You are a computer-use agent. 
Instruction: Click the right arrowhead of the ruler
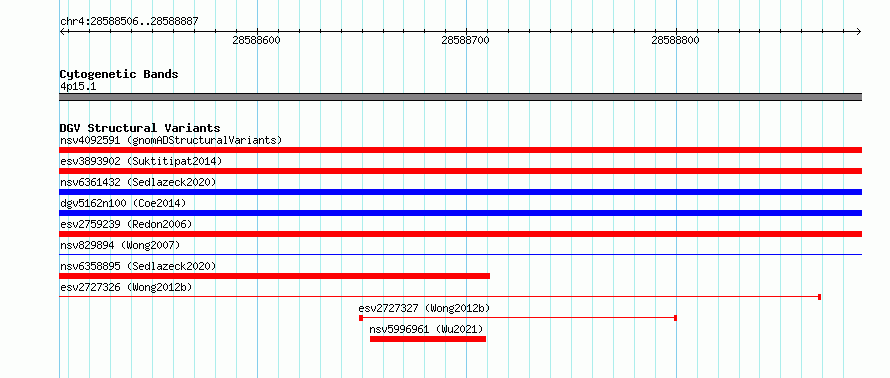[859, 32]
